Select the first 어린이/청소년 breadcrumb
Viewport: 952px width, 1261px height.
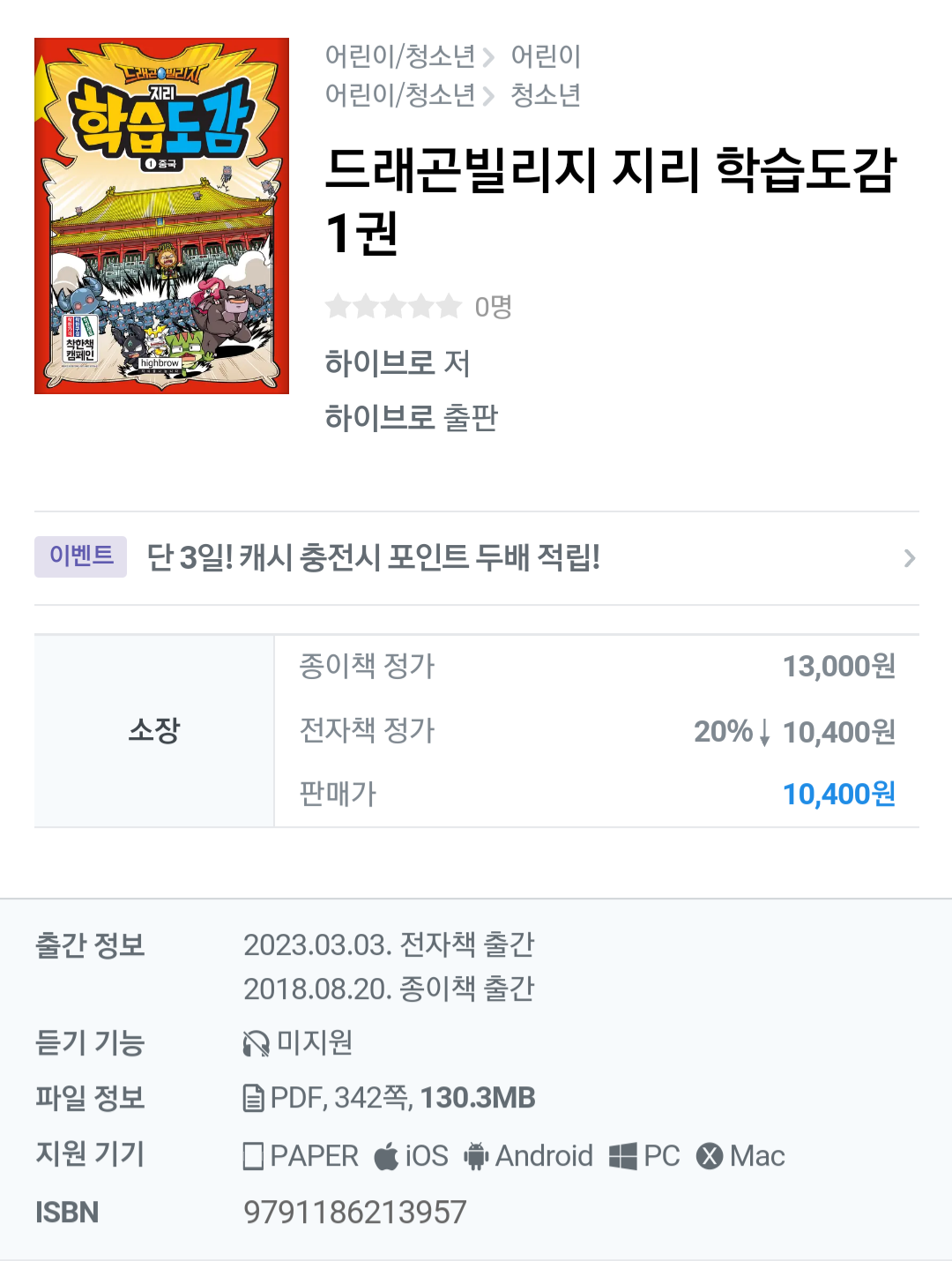400,56
